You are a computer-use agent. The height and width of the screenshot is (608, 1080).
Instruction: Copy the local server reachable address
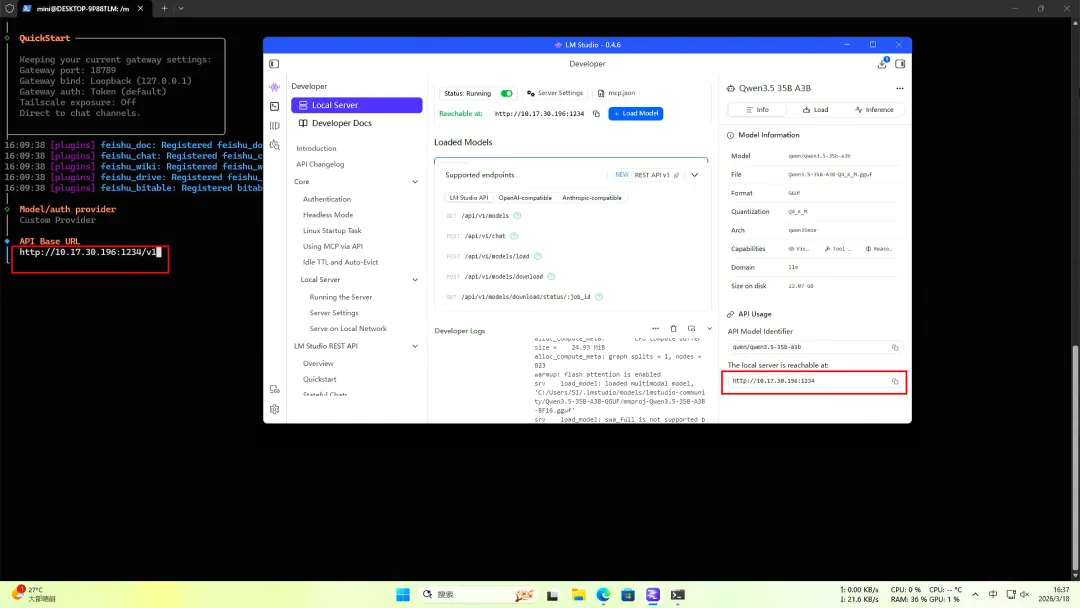pyautogui.click(x=895, y=381)
